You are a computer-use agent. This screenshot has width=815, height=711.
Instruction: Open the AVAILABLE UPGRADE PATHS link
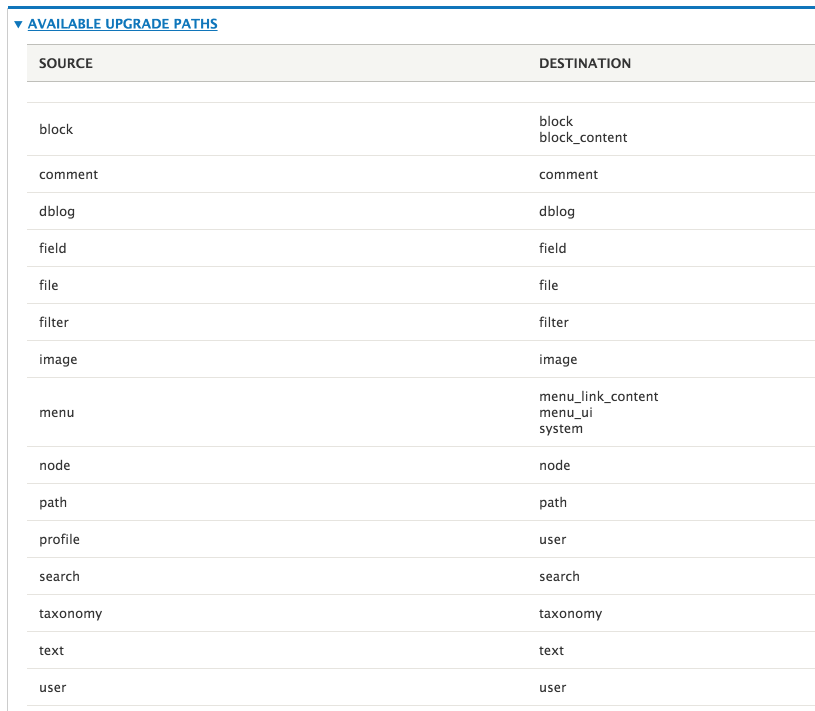tap(123, 24)
